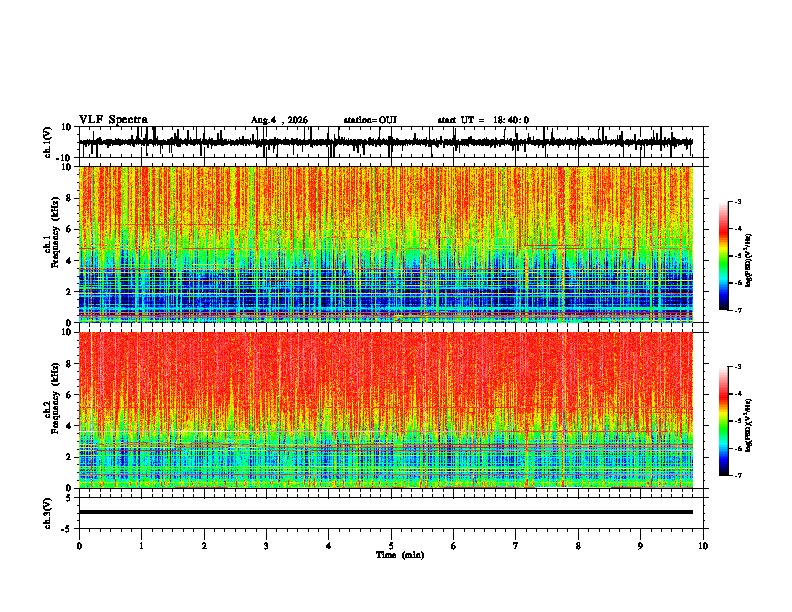Click the "-3" label on ch.1 colorbar
The image size is (792, 612).
point(737,201)
